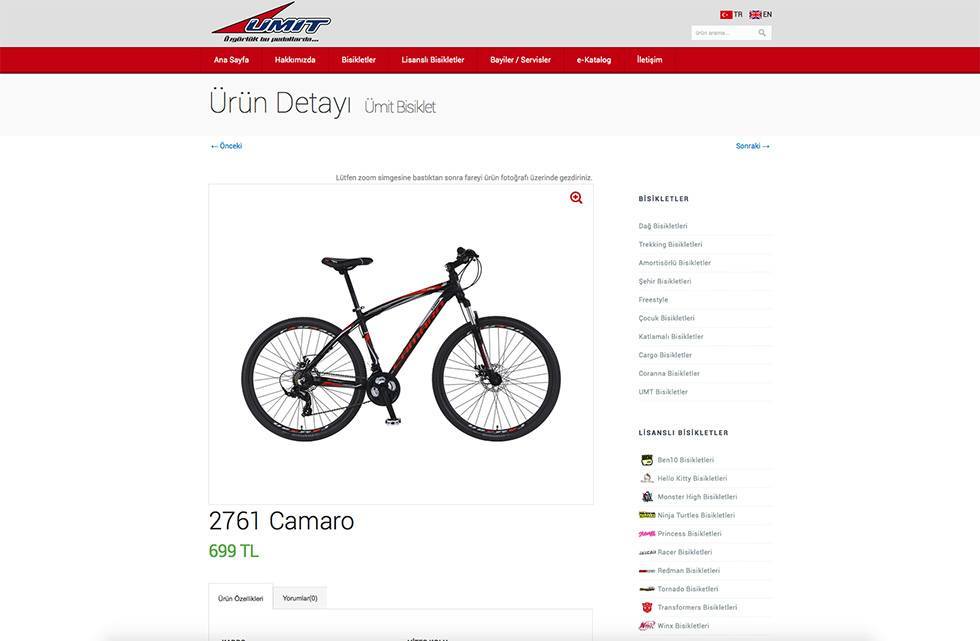Image resolution: width=980 pixels, height=641 pixels.
Task: Click the zoom magnifier icon on product photo
Action: coord(576,197)
